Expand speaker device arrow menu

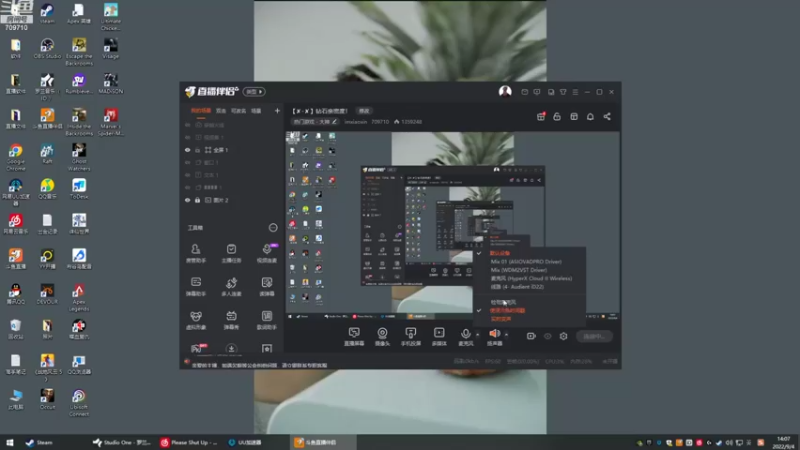tap(506, 335)
